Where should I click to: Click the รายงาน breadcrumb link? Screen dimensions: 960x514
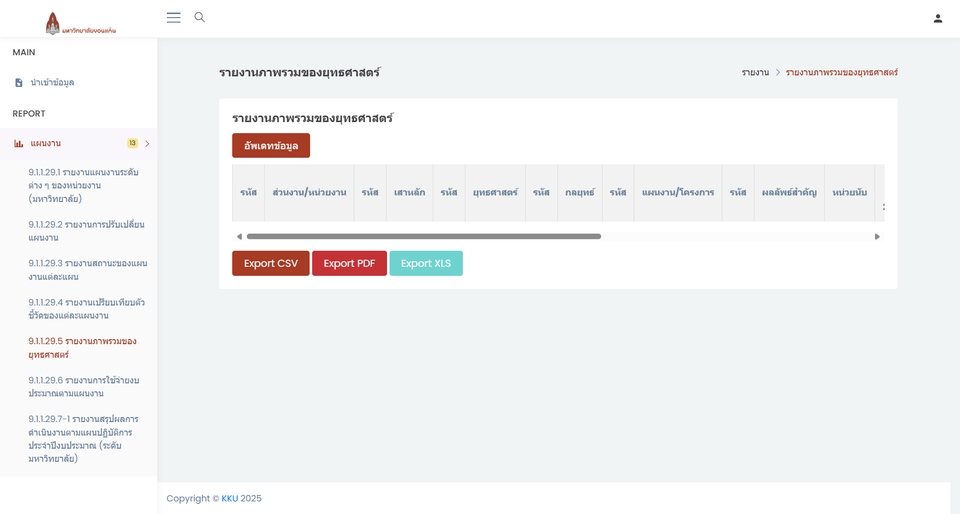coord(755,73)
